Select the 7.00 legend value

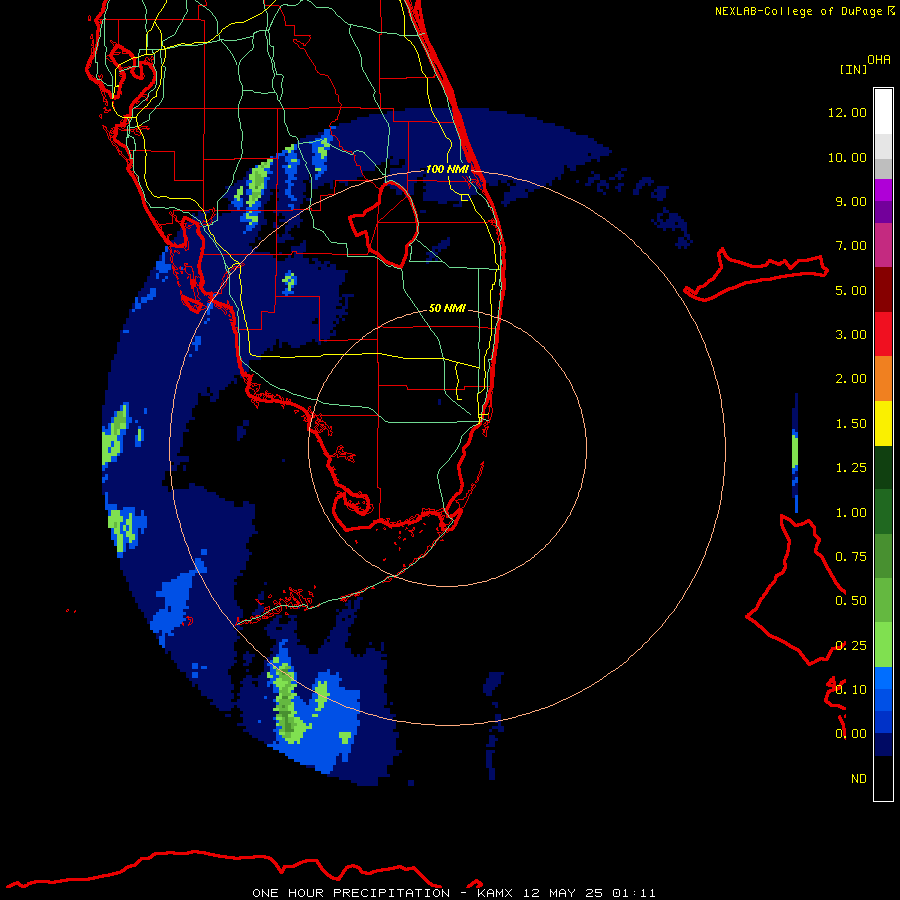tap(851, 246)
